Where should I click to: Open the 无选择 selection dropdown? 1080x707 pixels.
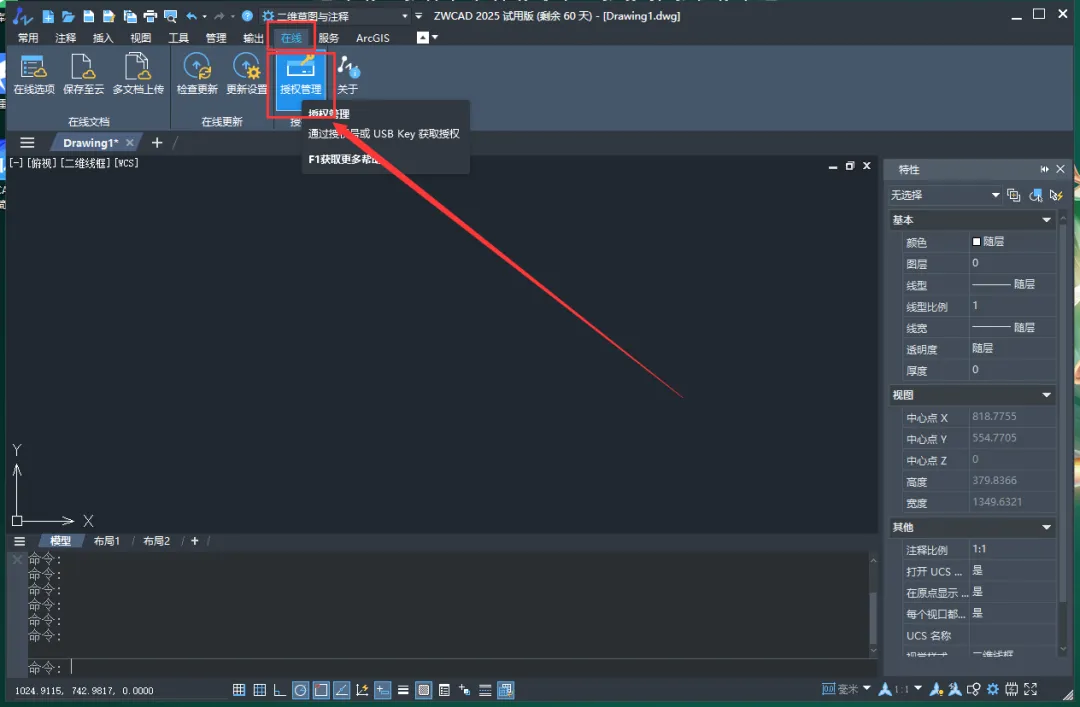(945, 195)
